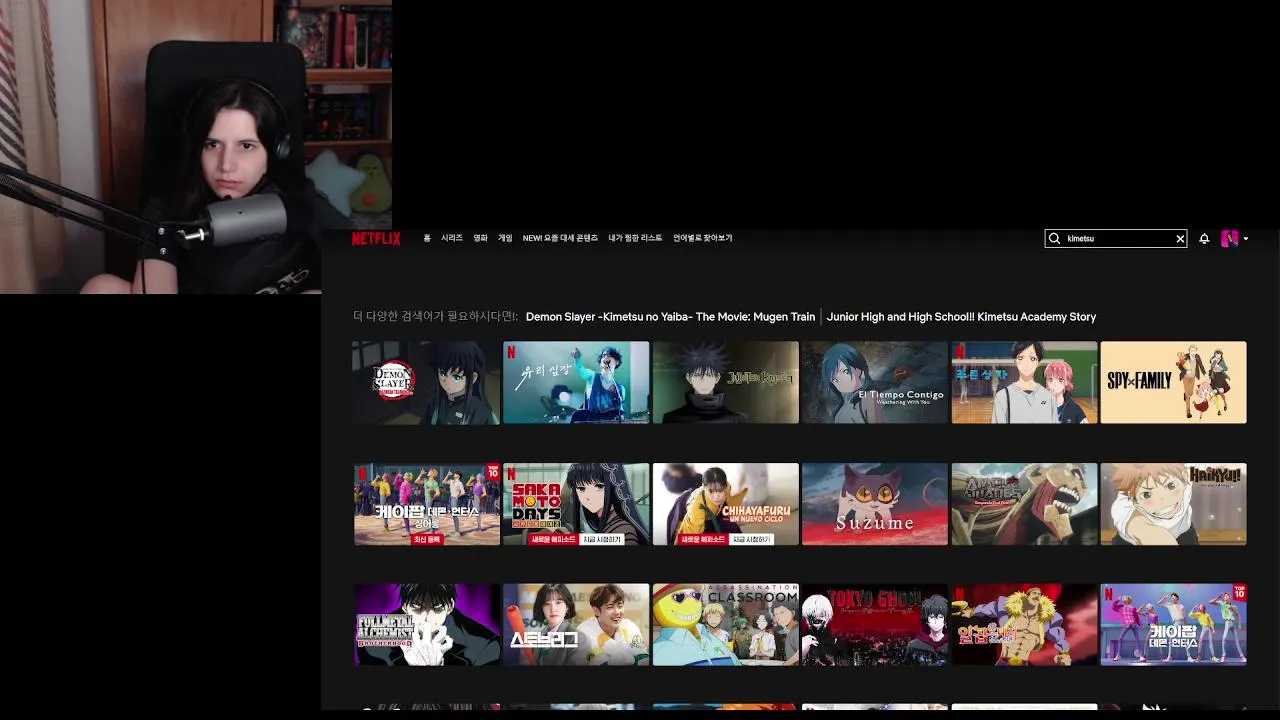Open El Tiempo Contigo thumbnail
Screen dimensions: 1280x720
[875, 382]
